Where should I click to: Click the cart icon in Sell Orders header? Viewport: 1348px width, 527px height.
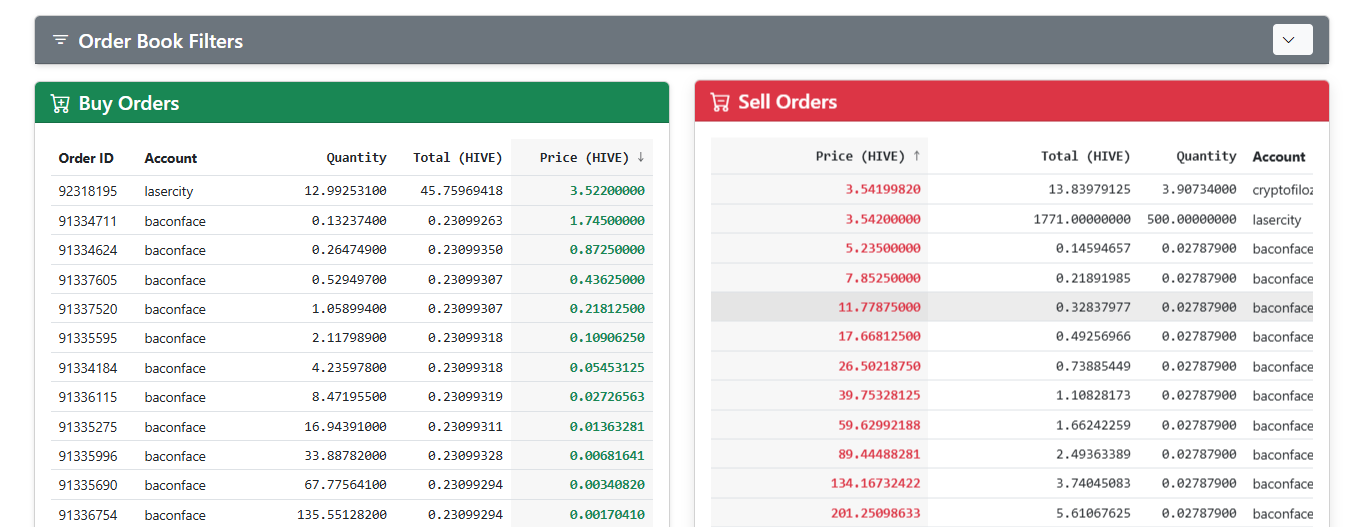pyautogui.click(x=720, y=102)
